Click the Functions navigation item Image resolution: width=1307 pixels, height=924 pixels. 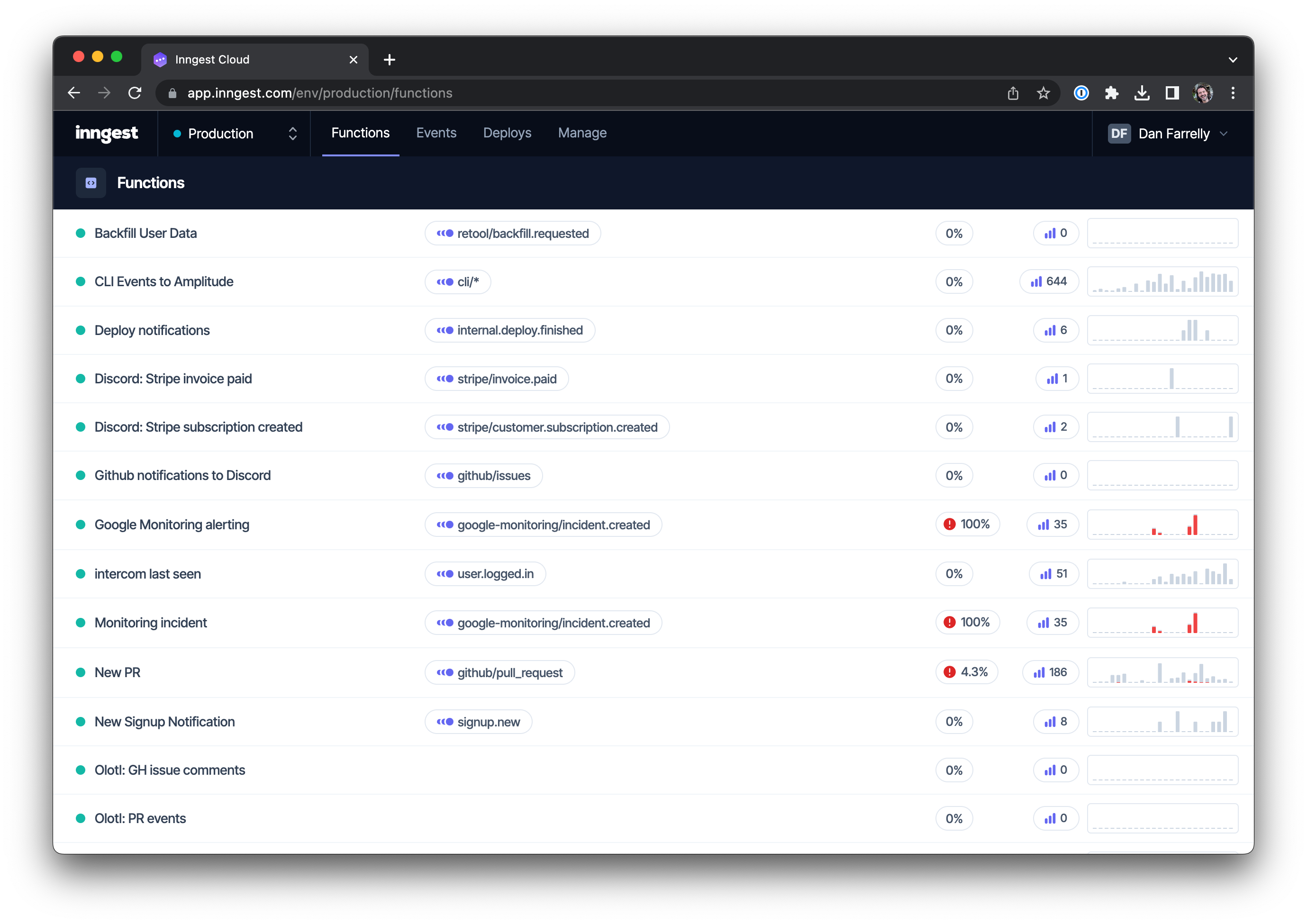361,133
